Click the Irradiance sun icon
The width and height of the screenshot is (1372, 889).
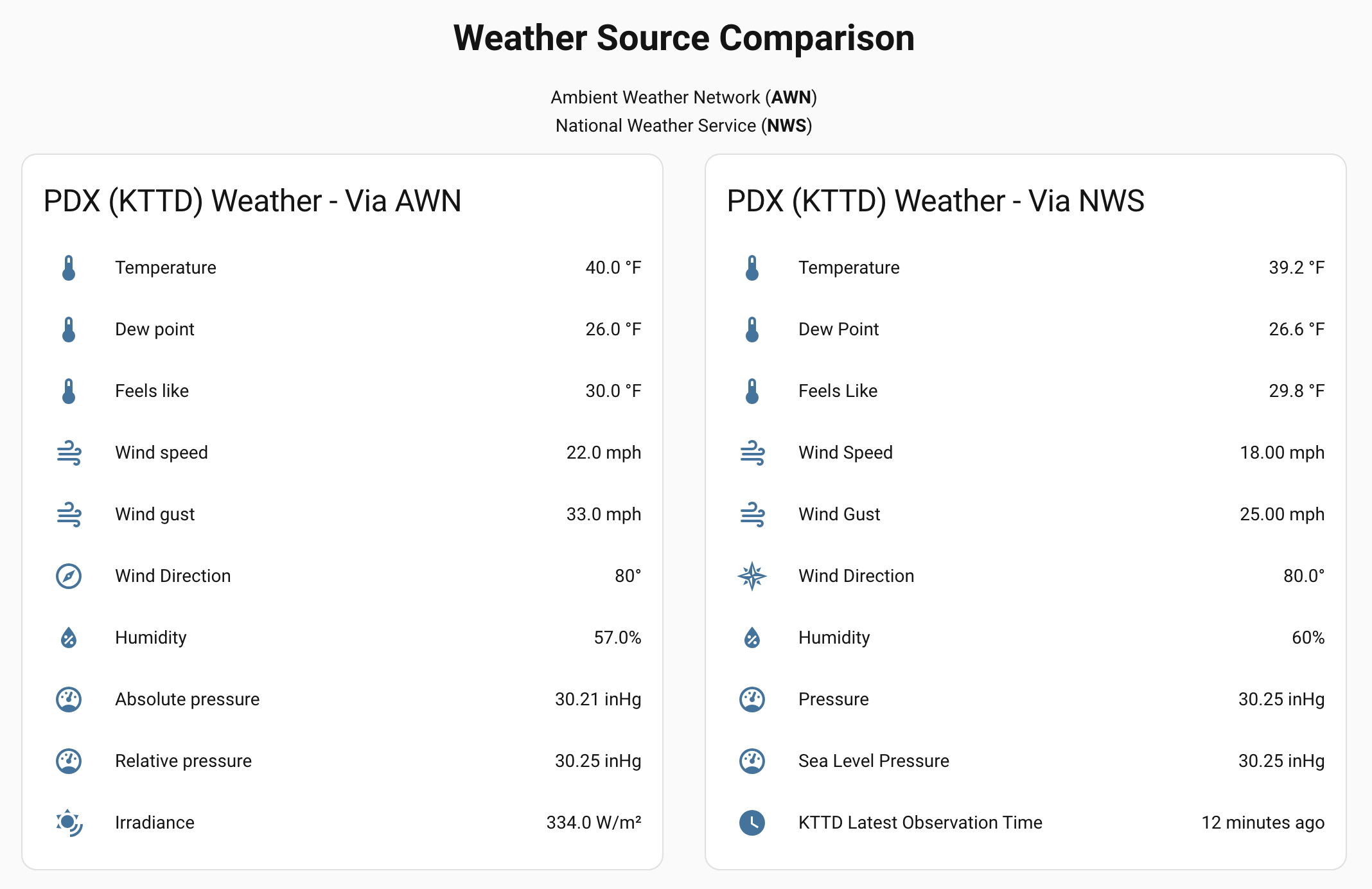pyautogui.click(x=69, y=823)
